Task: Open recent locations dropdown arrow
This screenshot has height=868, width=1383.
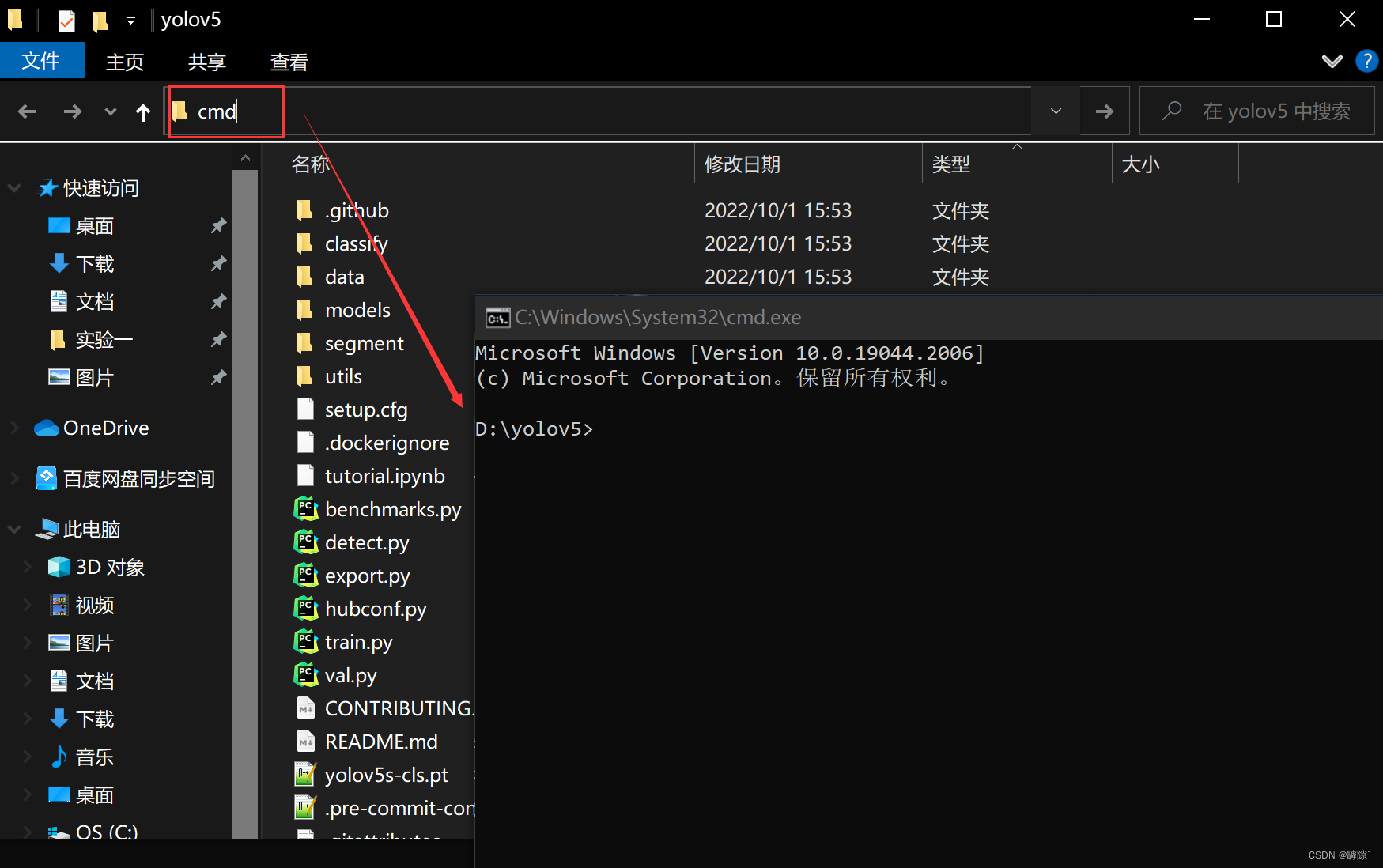Action: point(111,111)
